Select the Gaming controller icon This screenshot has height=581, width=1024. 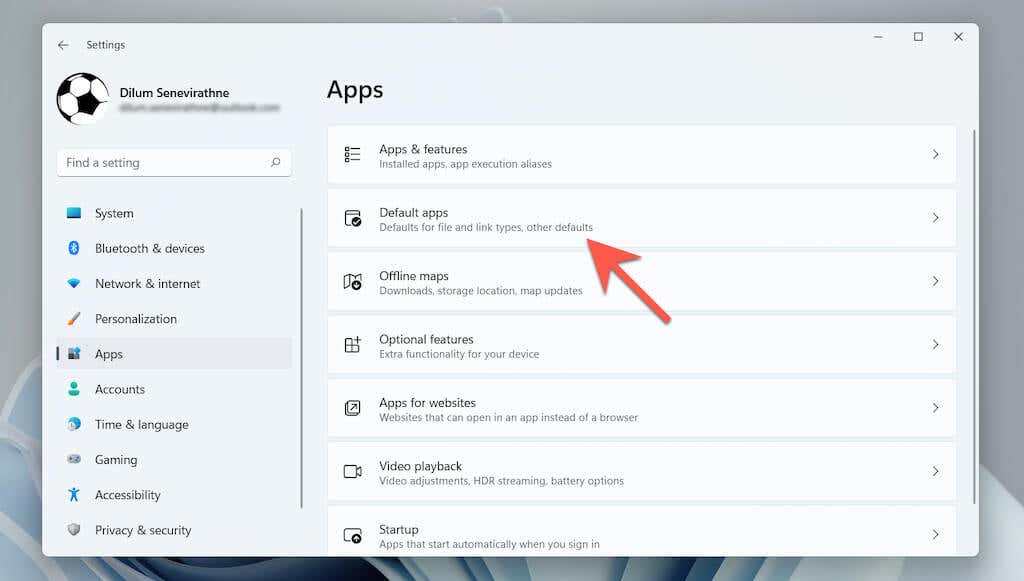coord(74,460)
